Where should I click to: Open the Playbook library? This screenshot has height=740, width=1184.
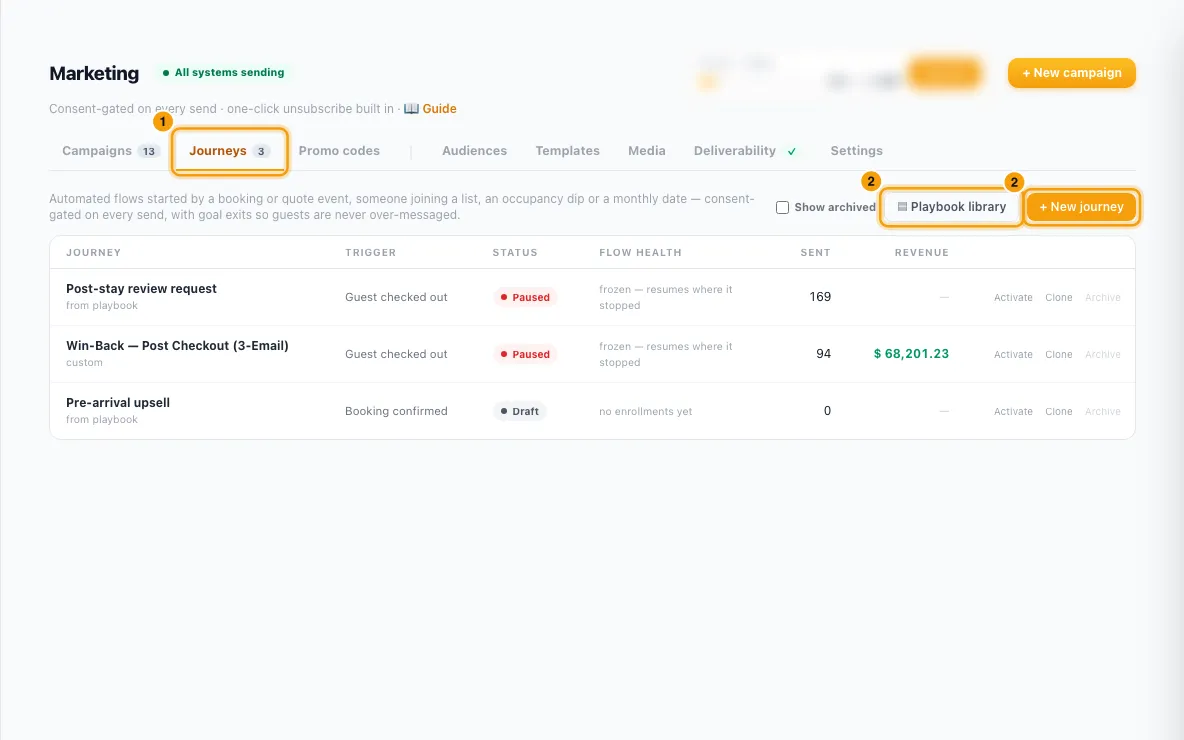coord(951,206)
